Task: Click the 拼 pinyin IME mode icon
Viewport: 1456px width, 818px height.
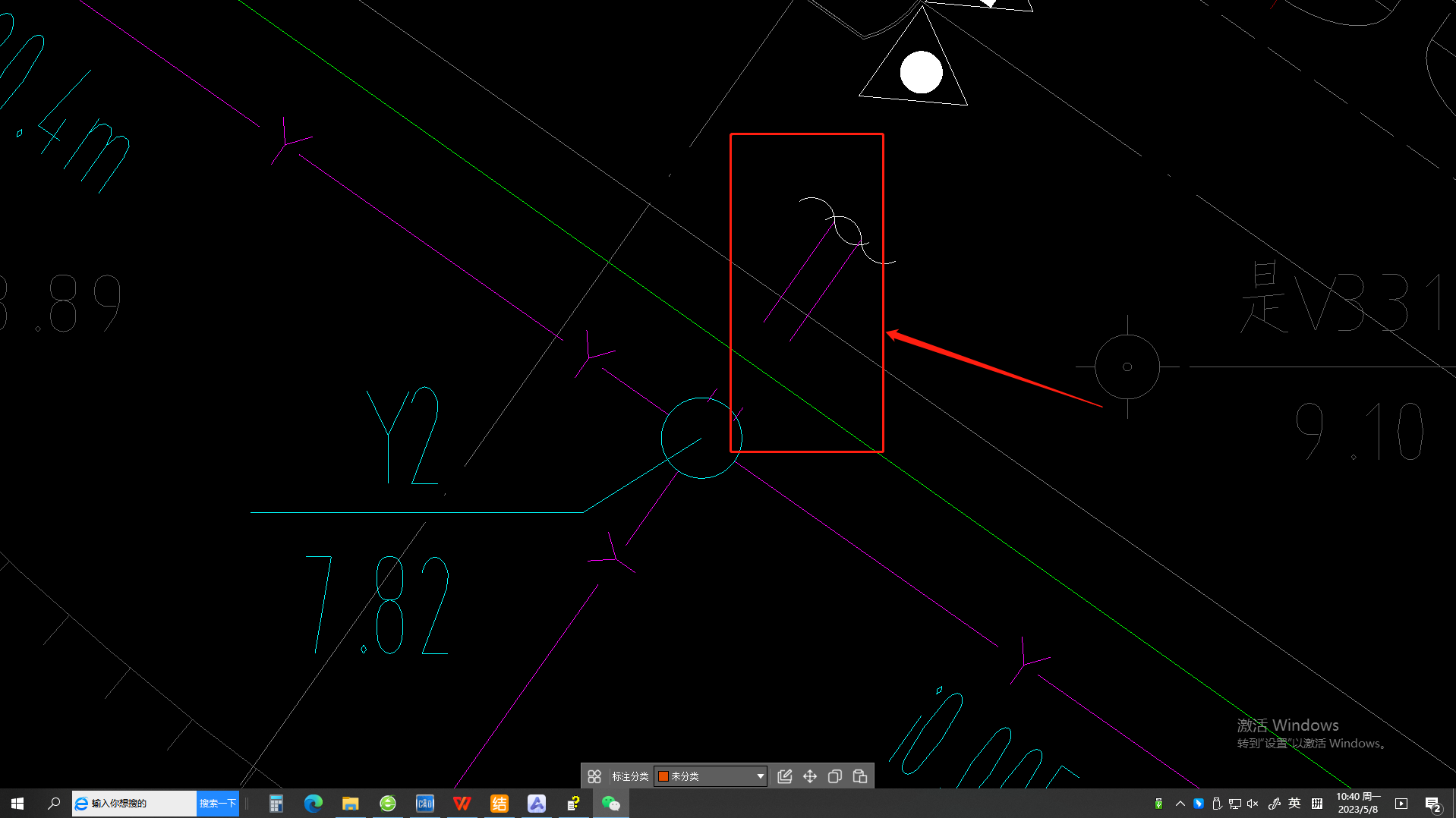Action: click(x=1317, y=804)
